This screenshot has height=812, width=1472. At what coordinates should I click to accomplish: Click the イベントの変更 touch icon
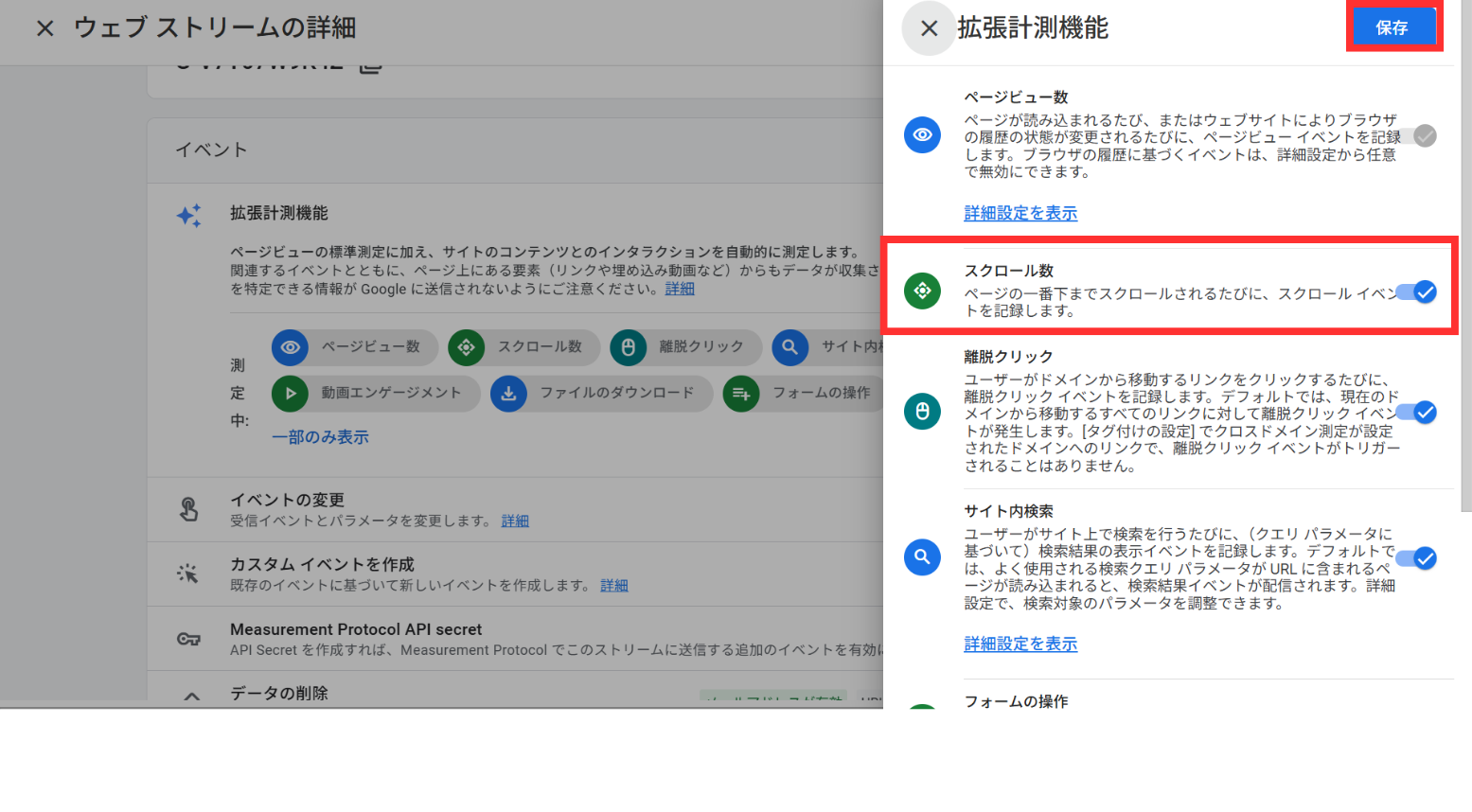pos(189,509)
